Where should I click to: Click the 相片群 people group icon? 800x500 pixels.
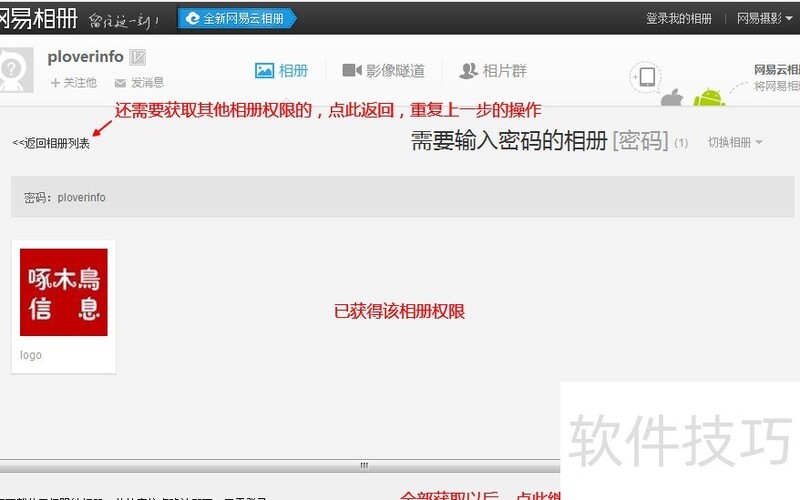[468, 71]
